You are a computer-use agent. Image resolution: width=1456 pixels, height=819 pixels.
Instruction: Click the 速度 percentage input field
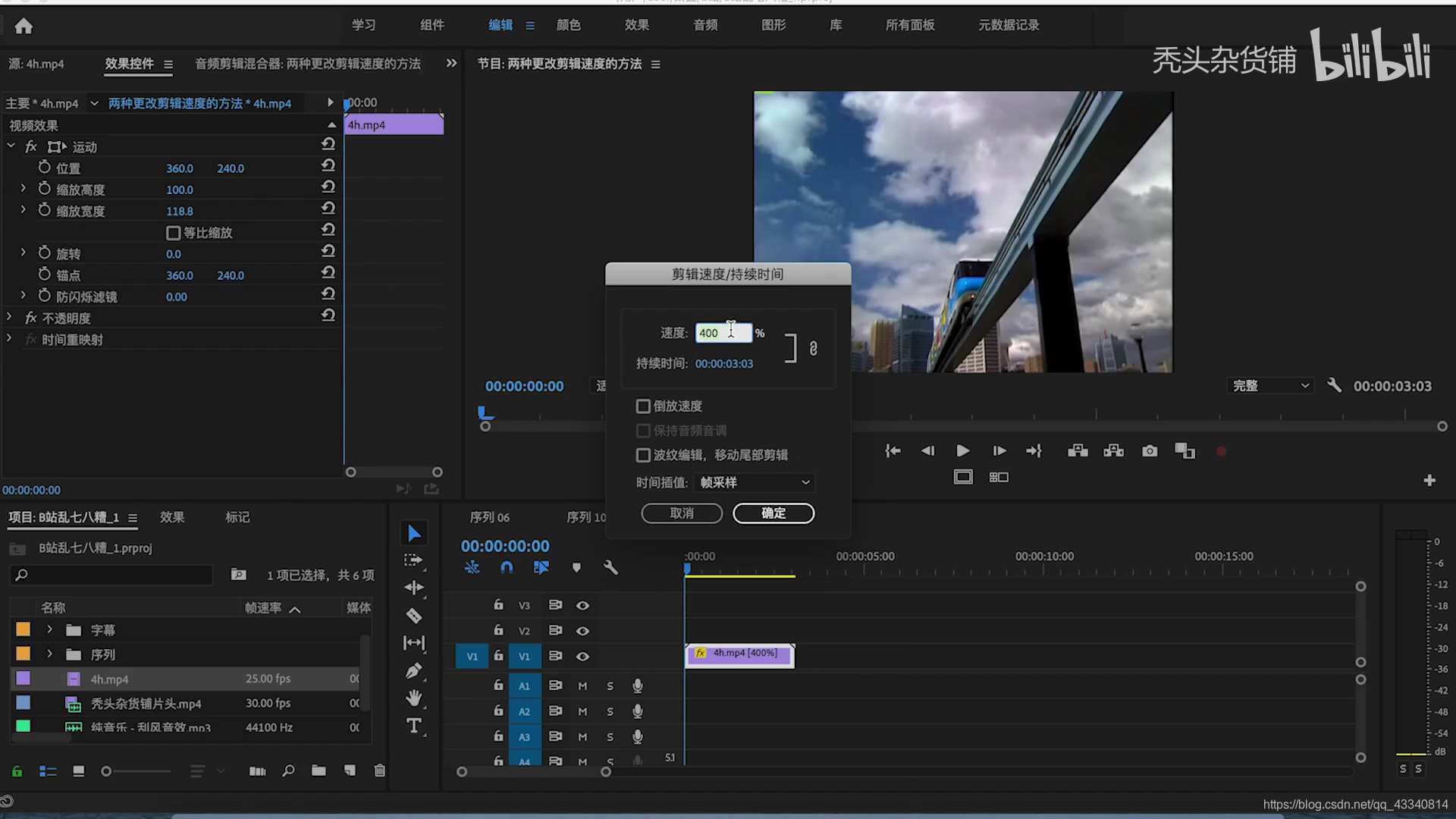point(723,333)
